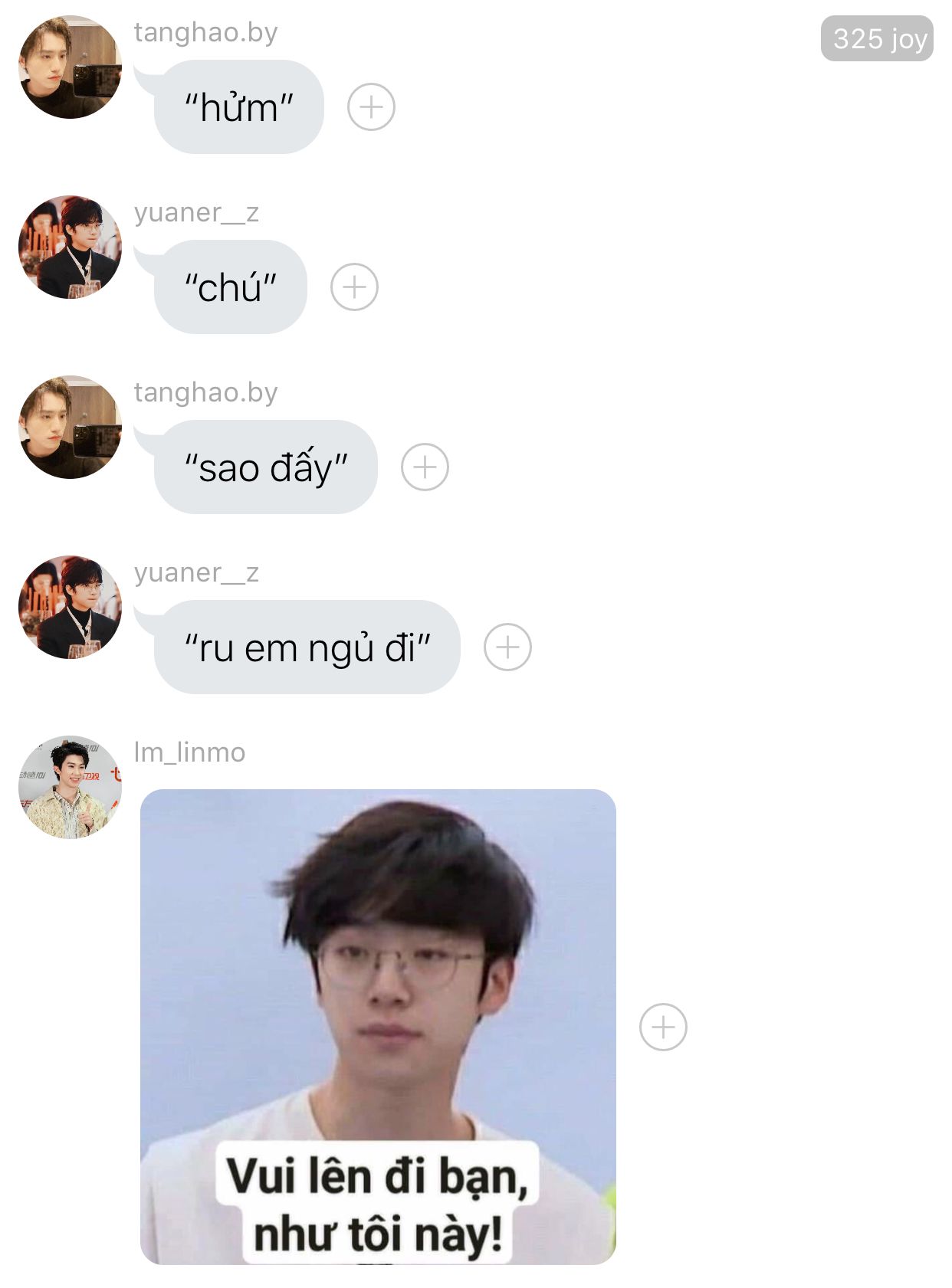952x1288 pixels.
Task: Tap the plus icon beside "sao đấy" message
Action: pyautogui.click(x=425, y=467)
